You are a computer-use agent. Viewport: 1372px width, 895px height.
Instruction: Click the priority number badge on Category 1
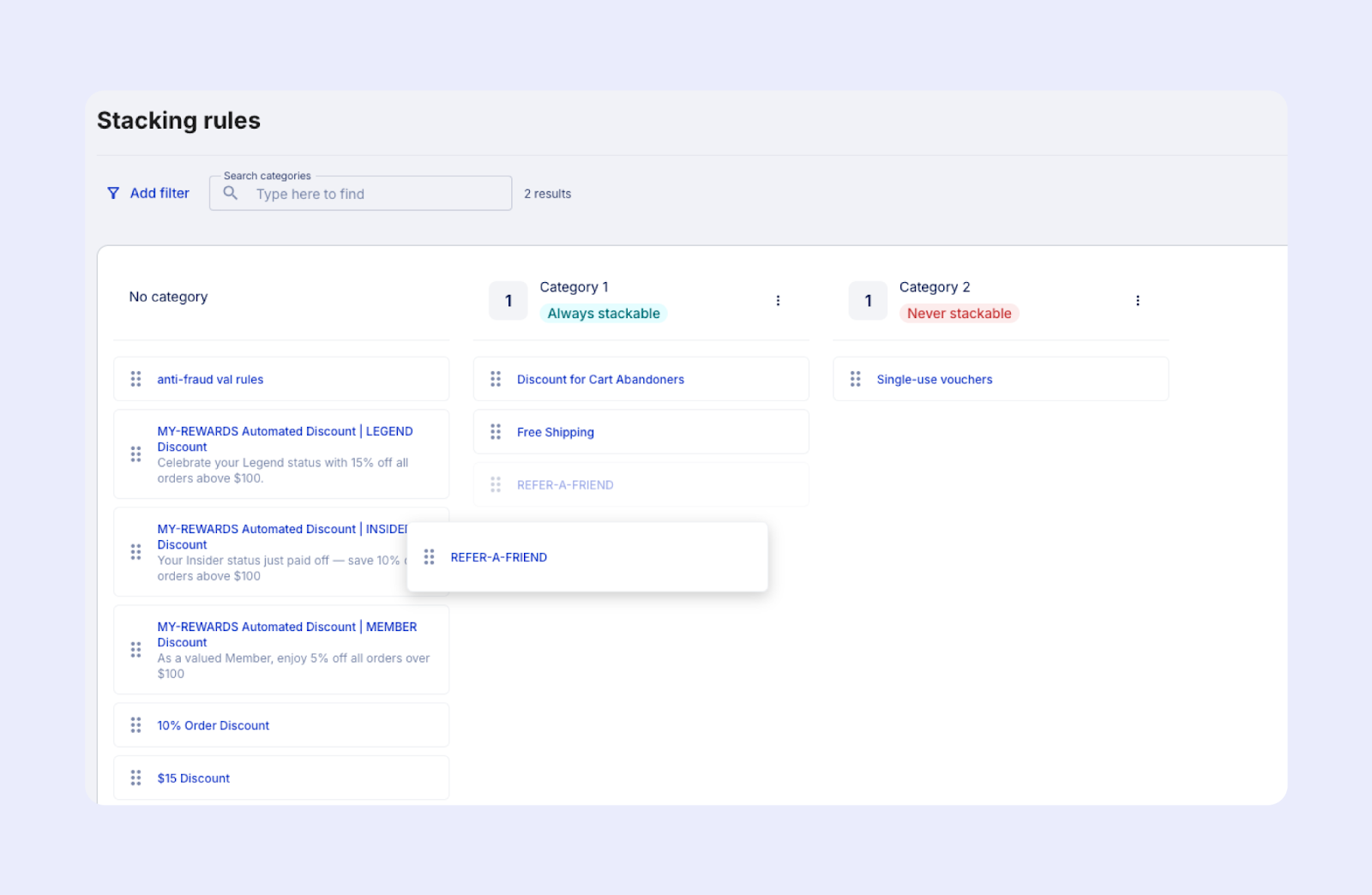(508, 300)
